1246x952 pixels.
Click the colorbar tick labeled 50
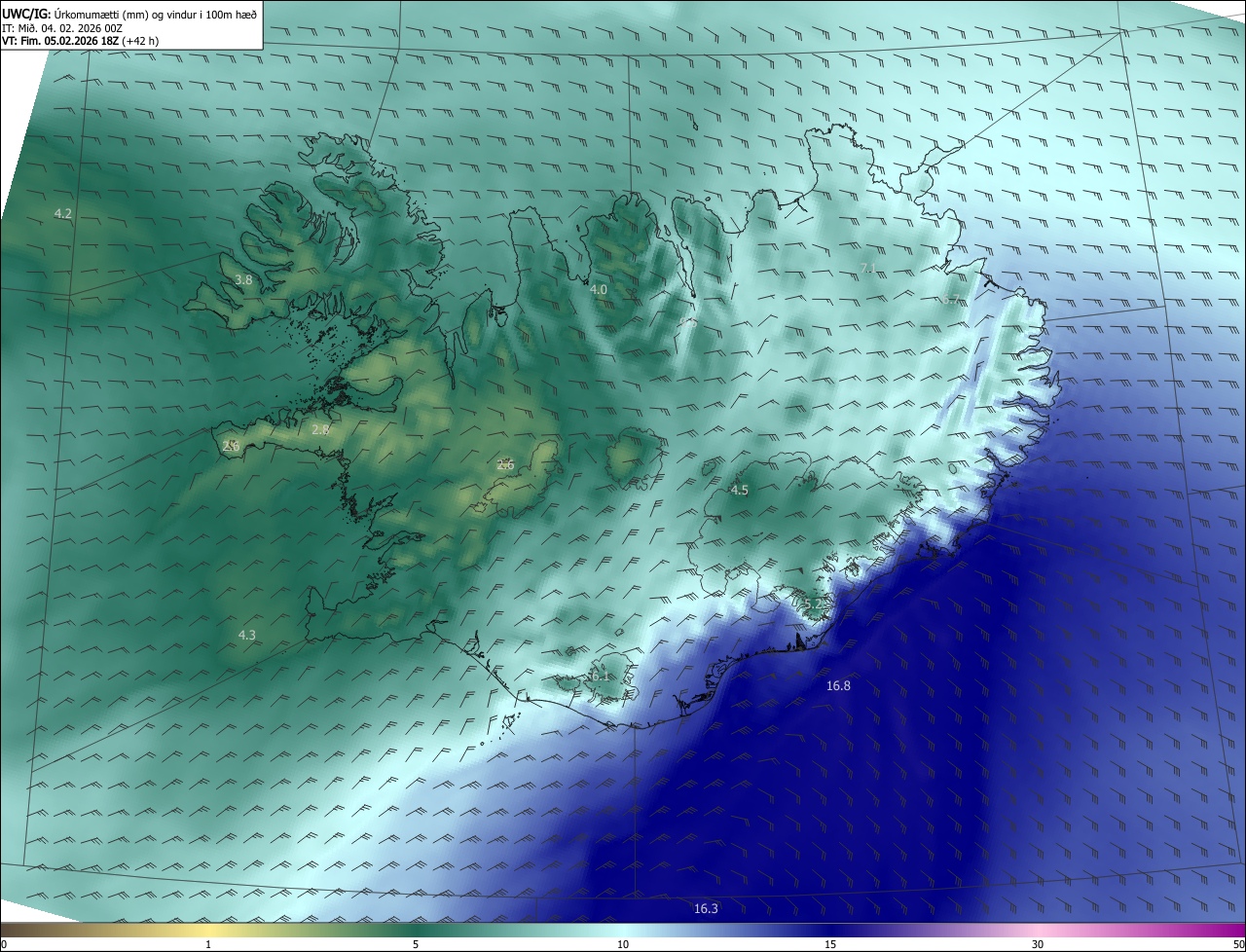(1239, 944)
